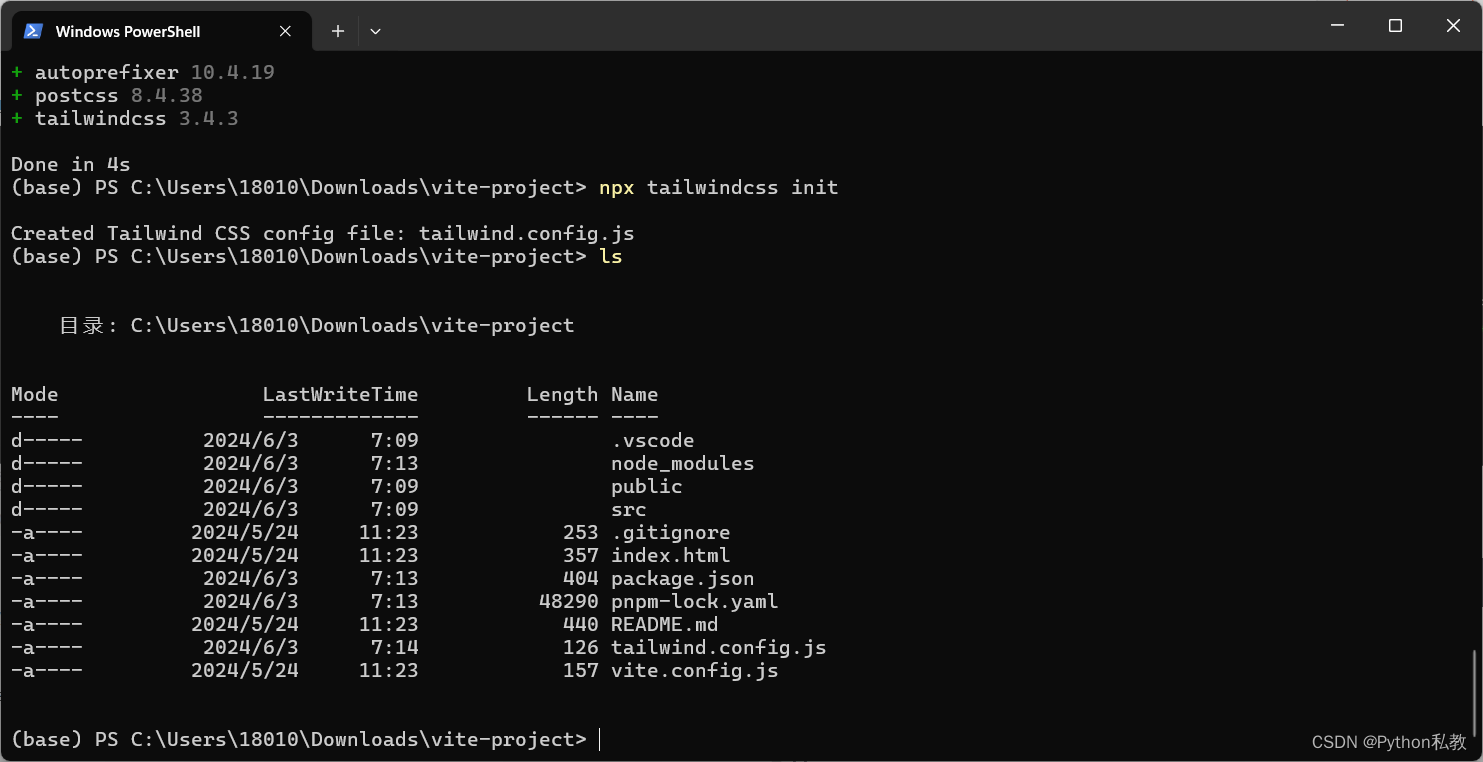
Task: Click 'index.html' in the file listing
Action: click(x=670, y=555)
